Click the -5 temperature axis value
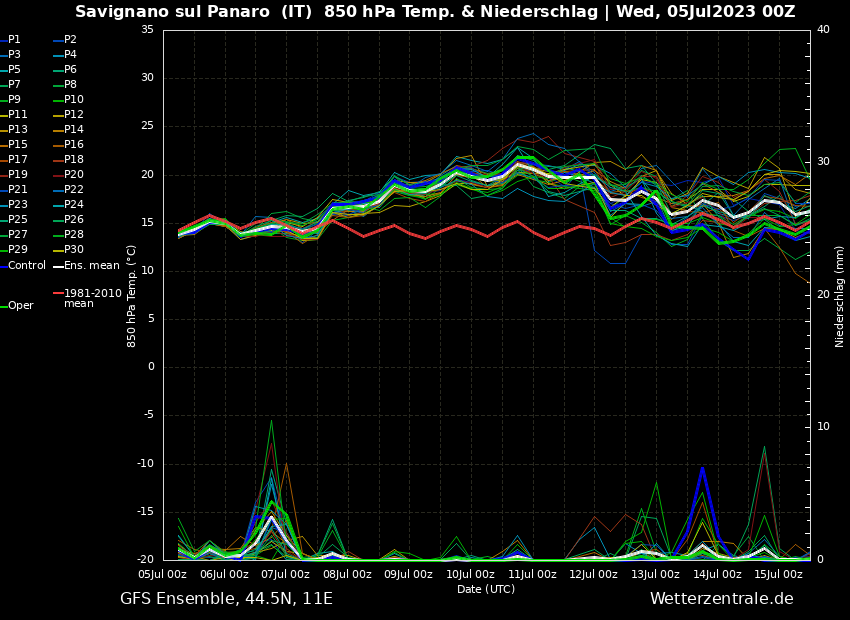This screenshot has height=620, width=850. tap(150, 416)
